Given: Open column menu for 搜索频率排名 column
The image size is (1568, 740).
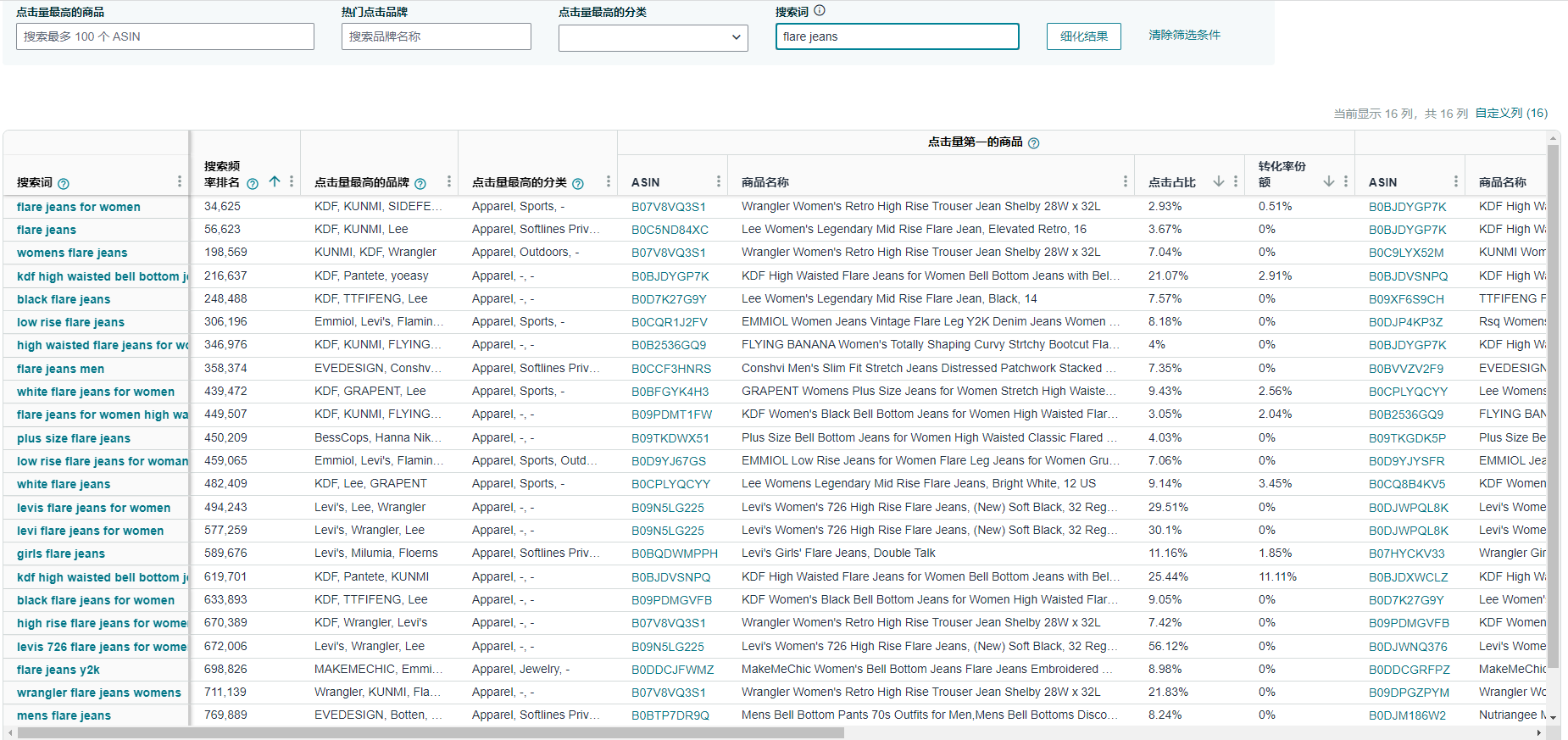Looking at the screenshot, I should tap(292, 181).
